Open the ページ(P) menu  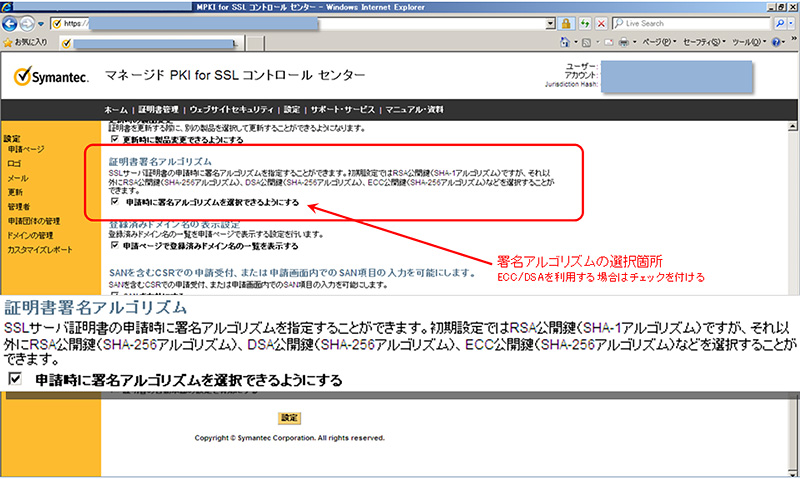[x=659, y=42]
